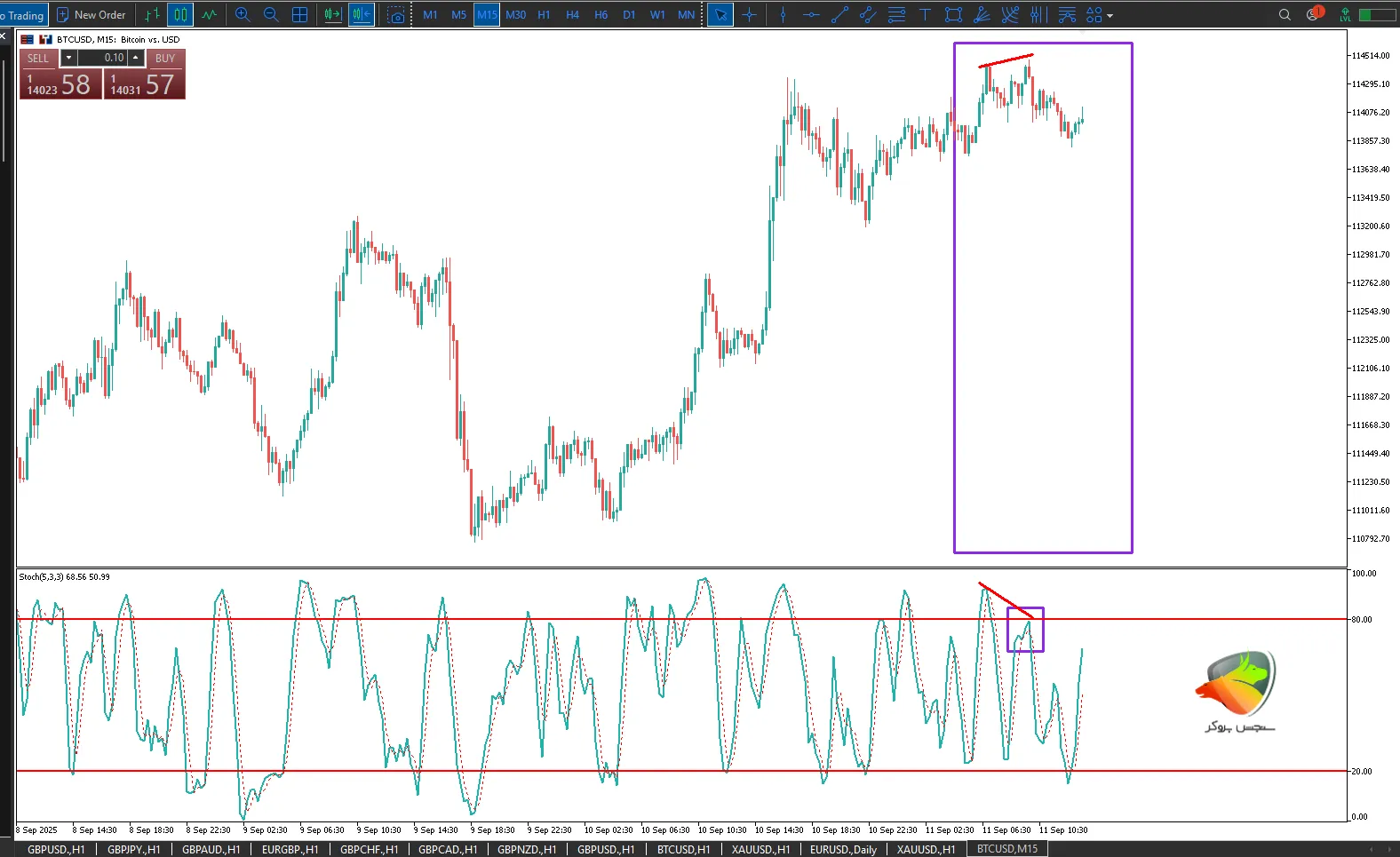Switch chart to bar chart mode
This screenshot has width=1400, height=857.
coord(152,15)
